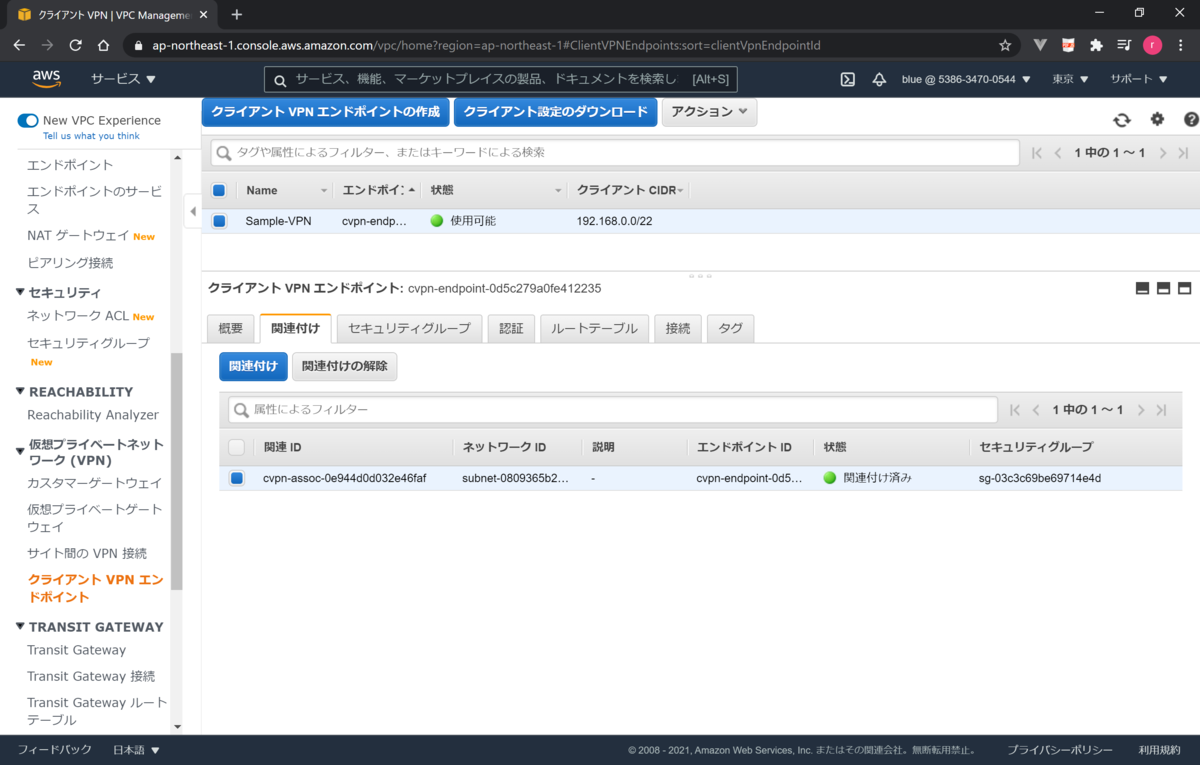Screen dimensions: 1200x765
Task: Reload the browser page
Action: (75, 45)
